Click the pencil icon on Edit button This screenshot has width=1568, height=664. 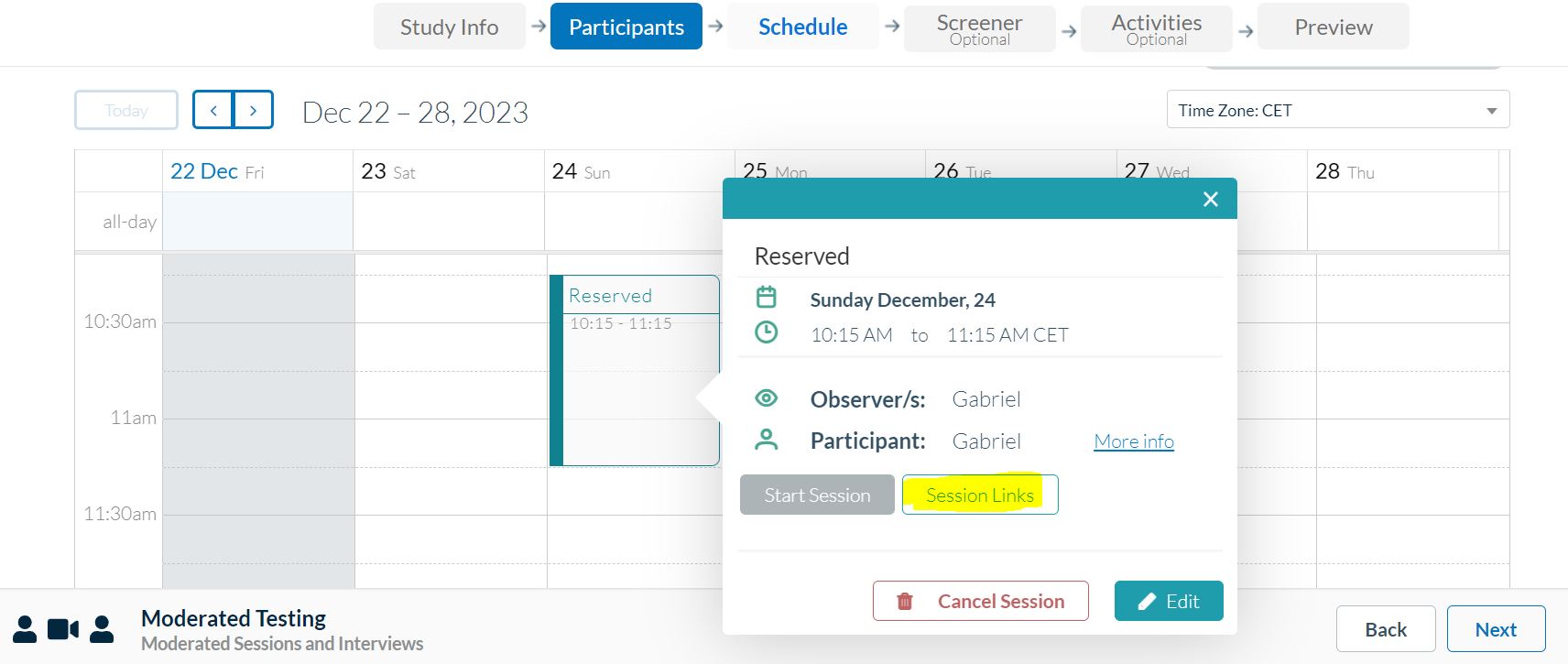coord(1147,602)
